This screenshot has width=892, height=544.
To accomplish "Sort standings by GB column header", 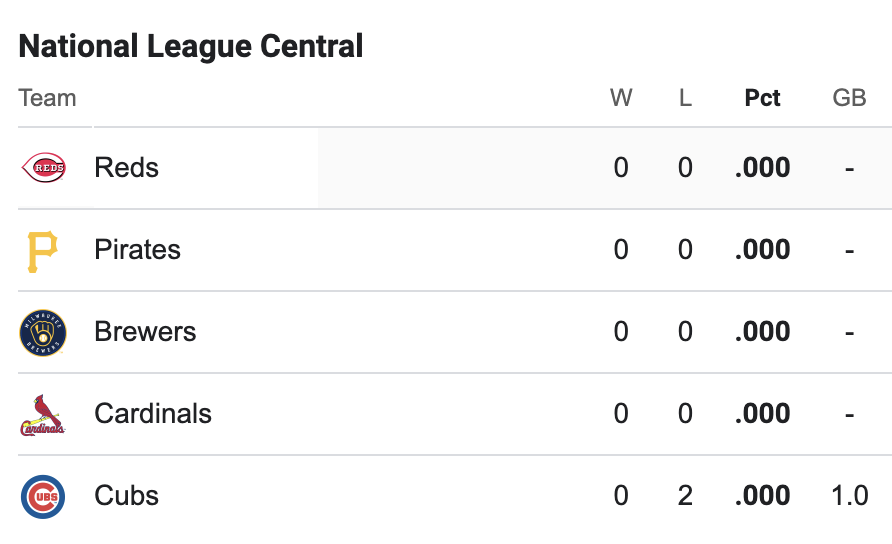I will coord(849,98).
